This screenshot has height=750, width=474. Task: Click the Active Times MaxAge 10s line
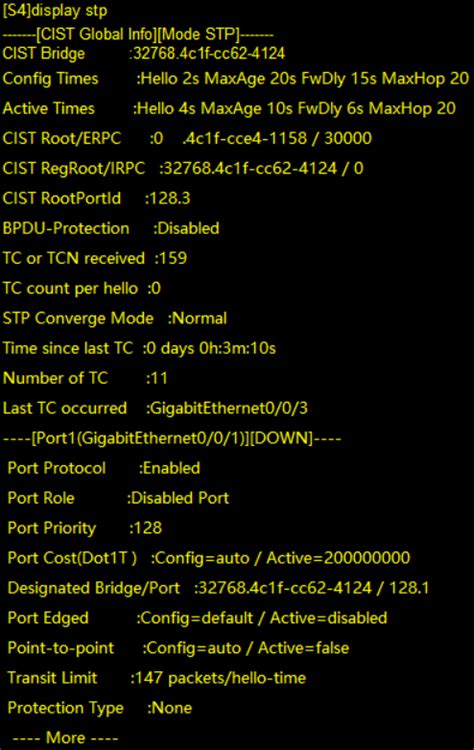(229, 109)
